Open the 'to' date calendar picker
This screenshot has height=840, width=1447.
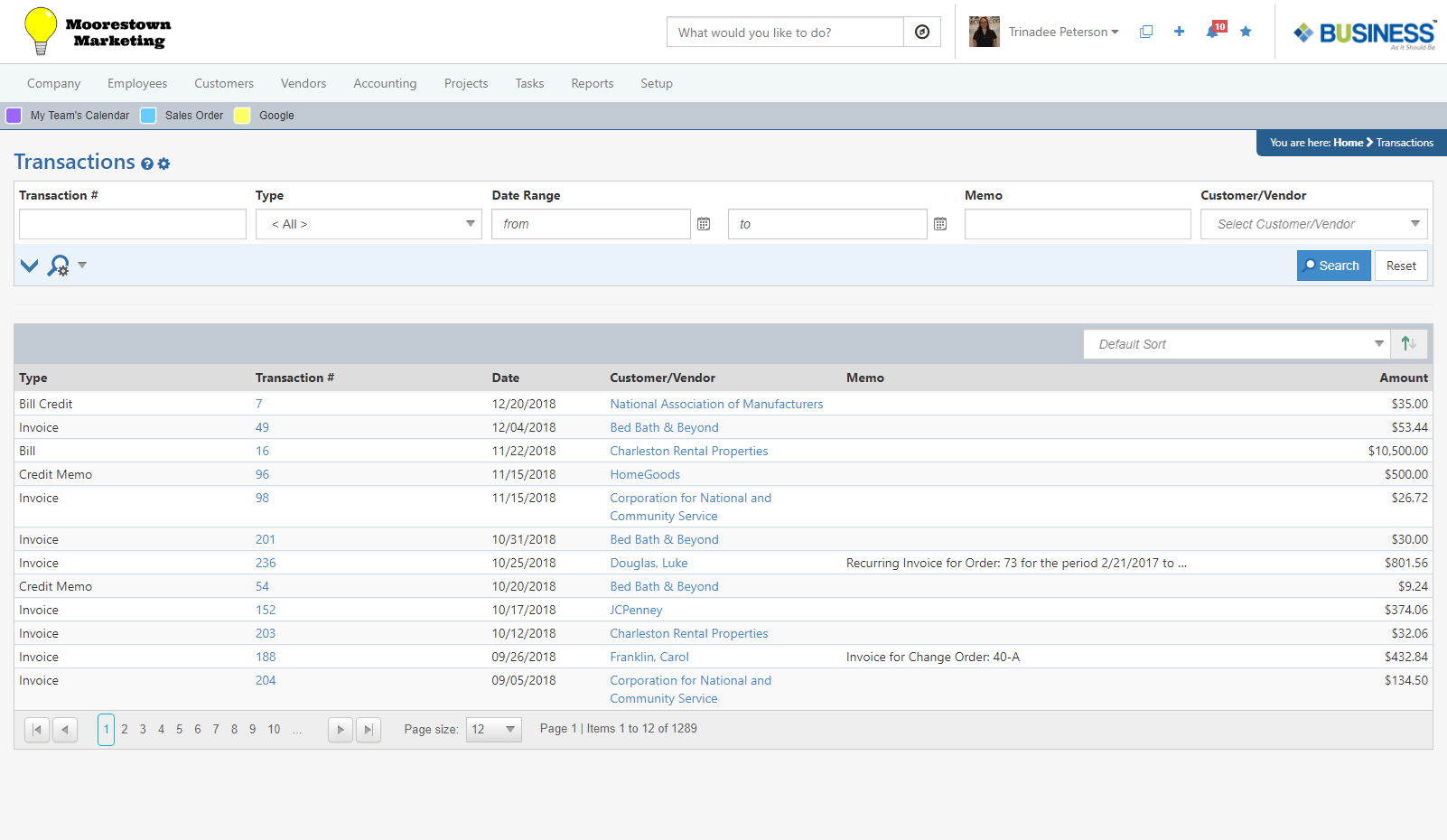tap(940, 224)
